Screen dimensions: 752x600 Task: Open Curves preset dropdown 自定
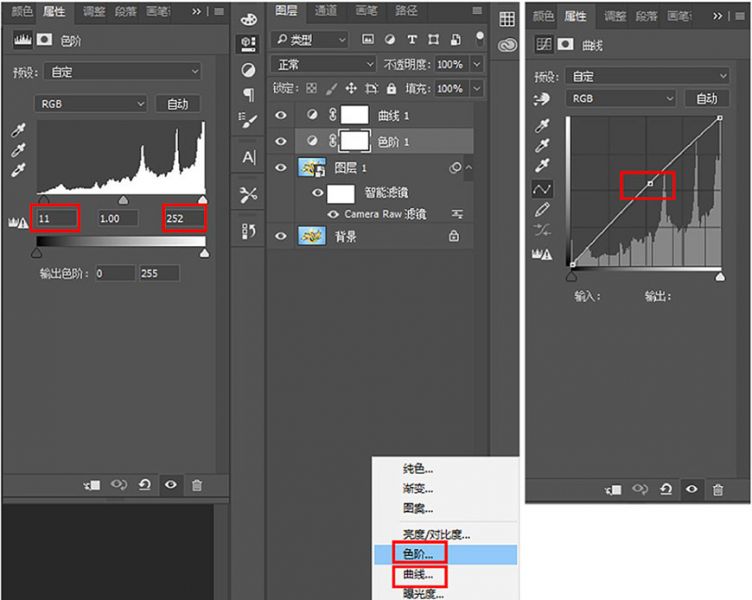(647, 76)
